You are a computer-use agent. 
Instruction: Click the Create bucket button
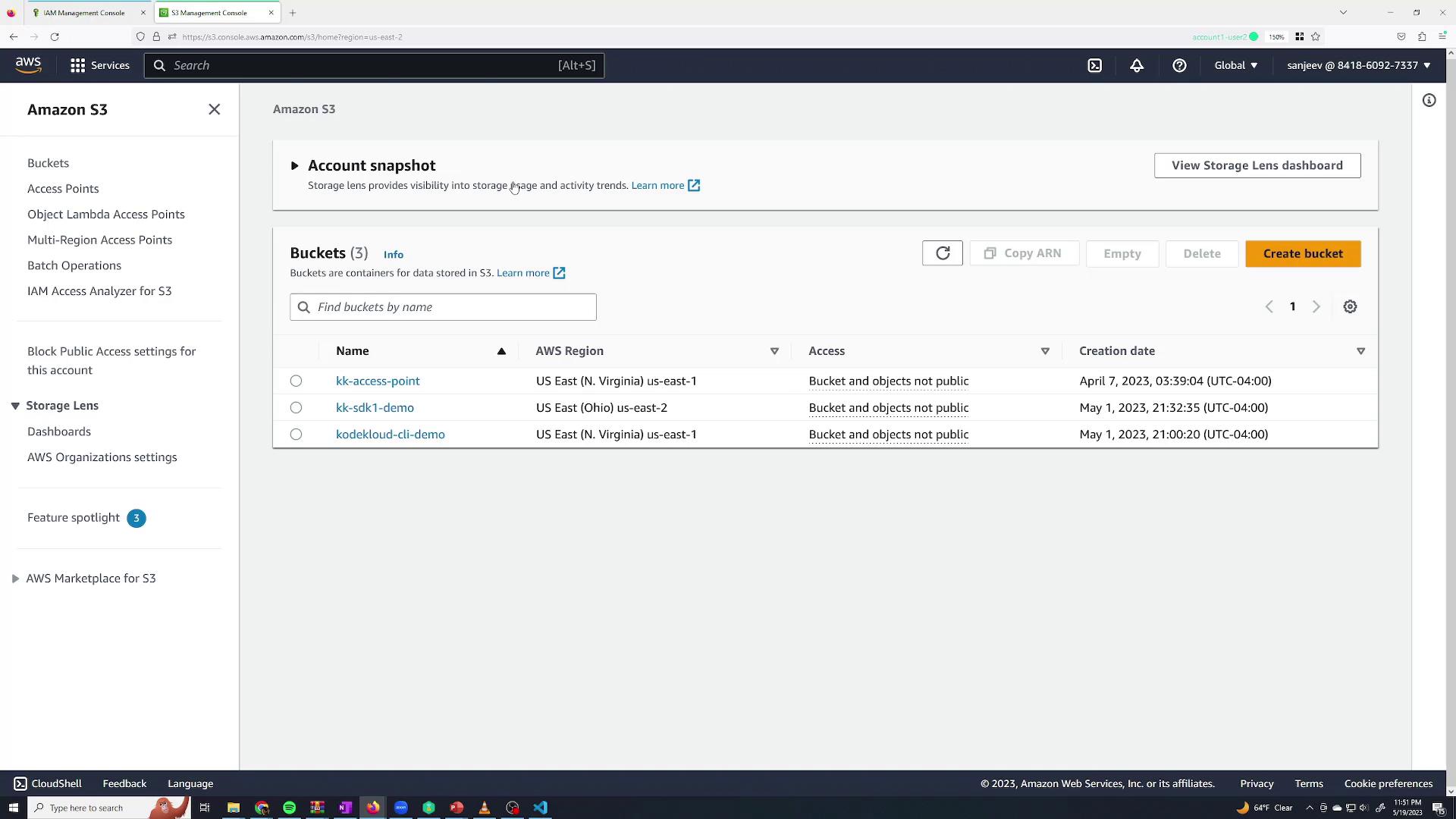pos(1302,253)
